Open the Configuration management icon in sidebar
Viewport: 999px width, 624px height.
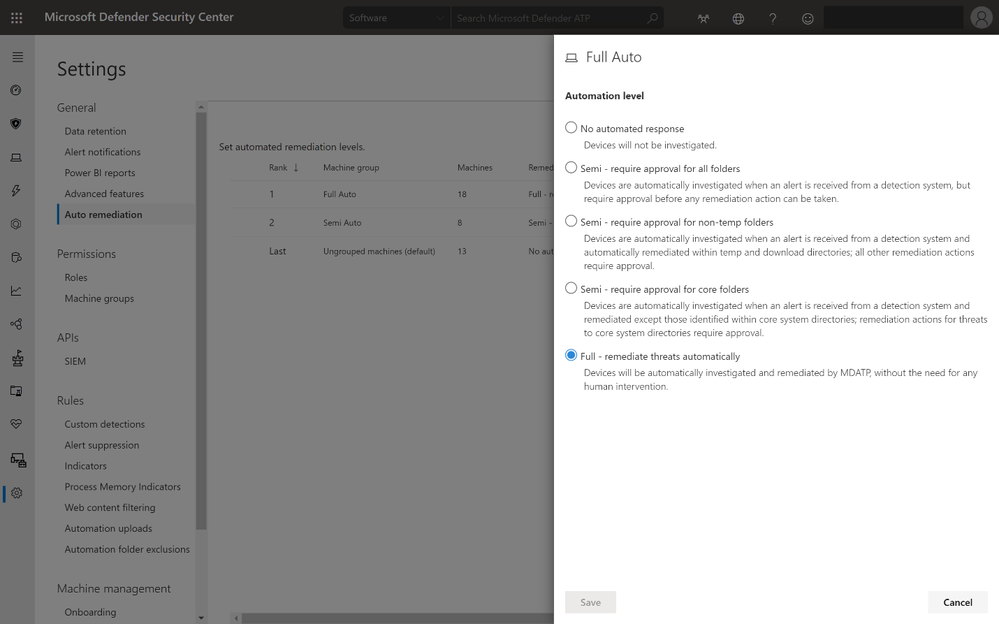coord(18,460)
